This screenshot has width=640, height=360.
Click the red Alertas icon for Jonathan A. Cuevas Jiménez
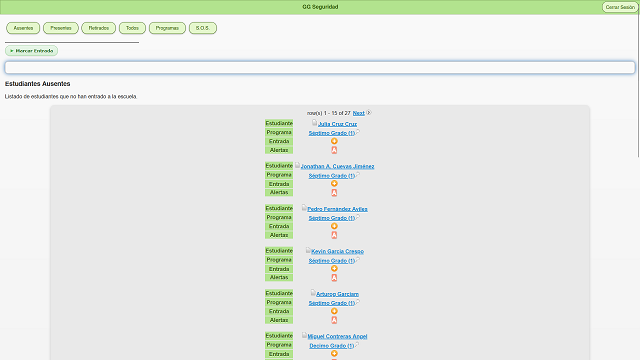coord(334,193)
